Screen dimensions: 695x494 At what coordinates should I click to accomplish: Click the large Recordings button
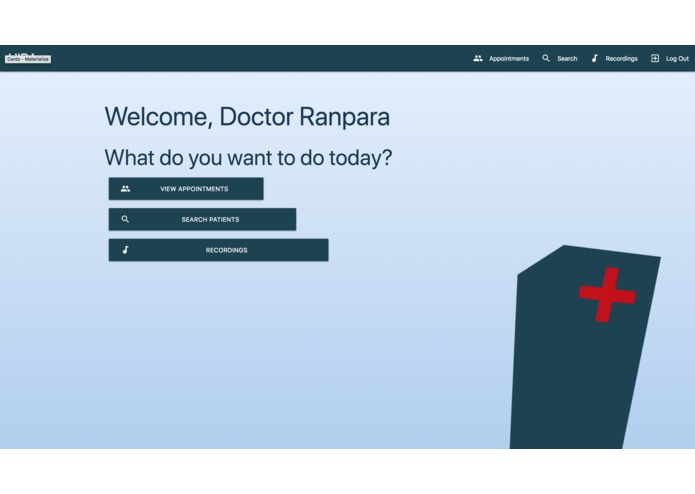tap(219, 250)
